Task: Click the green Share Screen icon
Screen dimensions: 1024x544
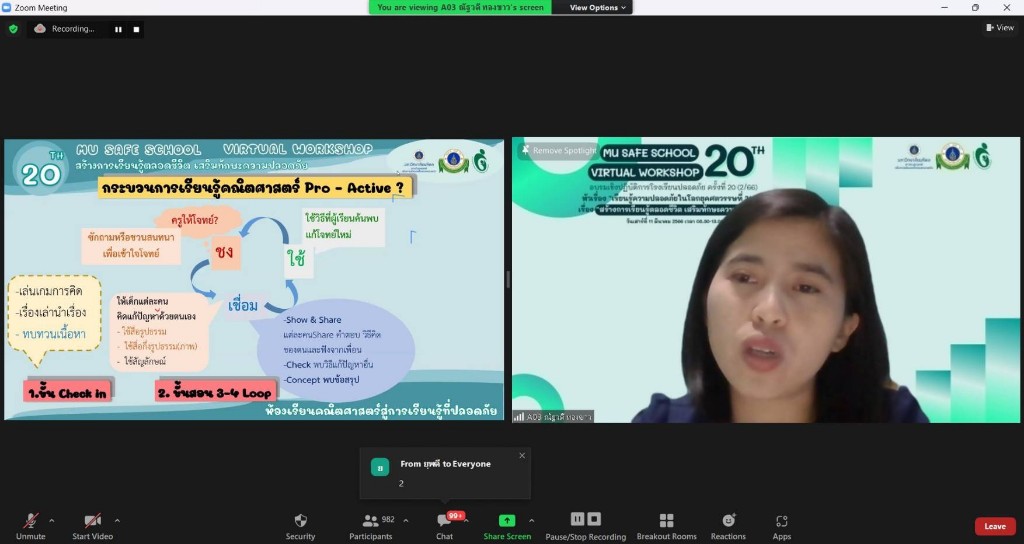Action: pos(507,520)
